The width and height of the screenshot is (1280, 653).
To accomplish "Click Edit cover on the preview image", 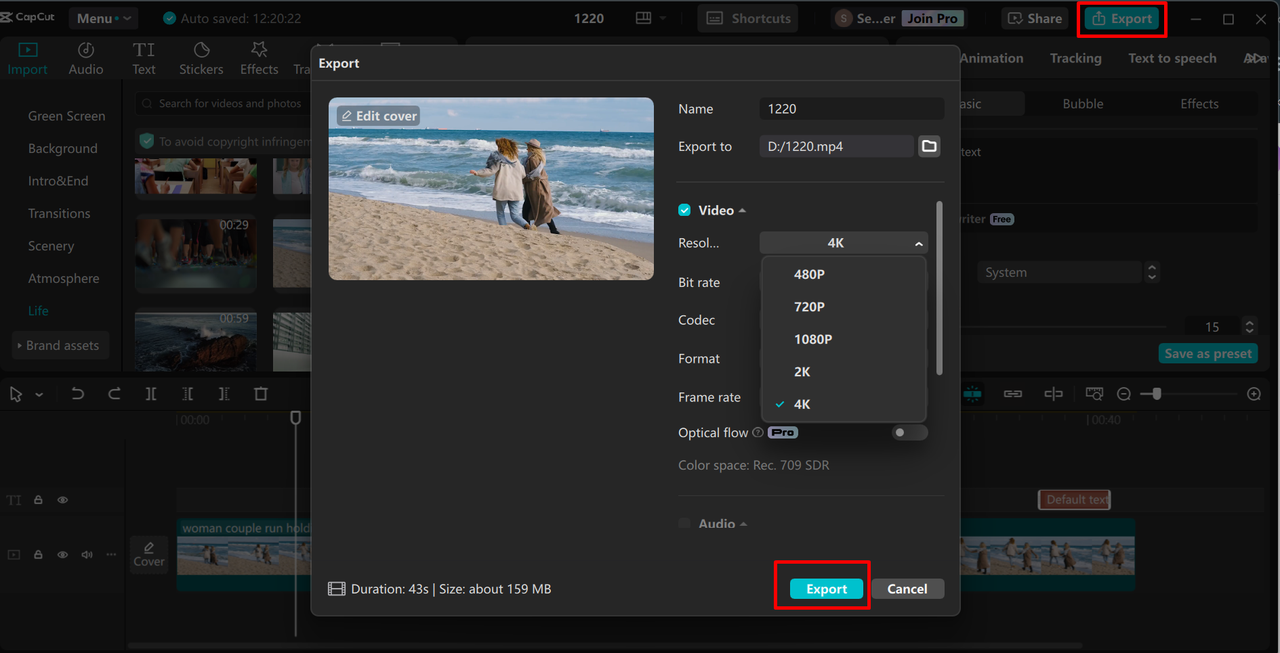I will tap(379, 116).
